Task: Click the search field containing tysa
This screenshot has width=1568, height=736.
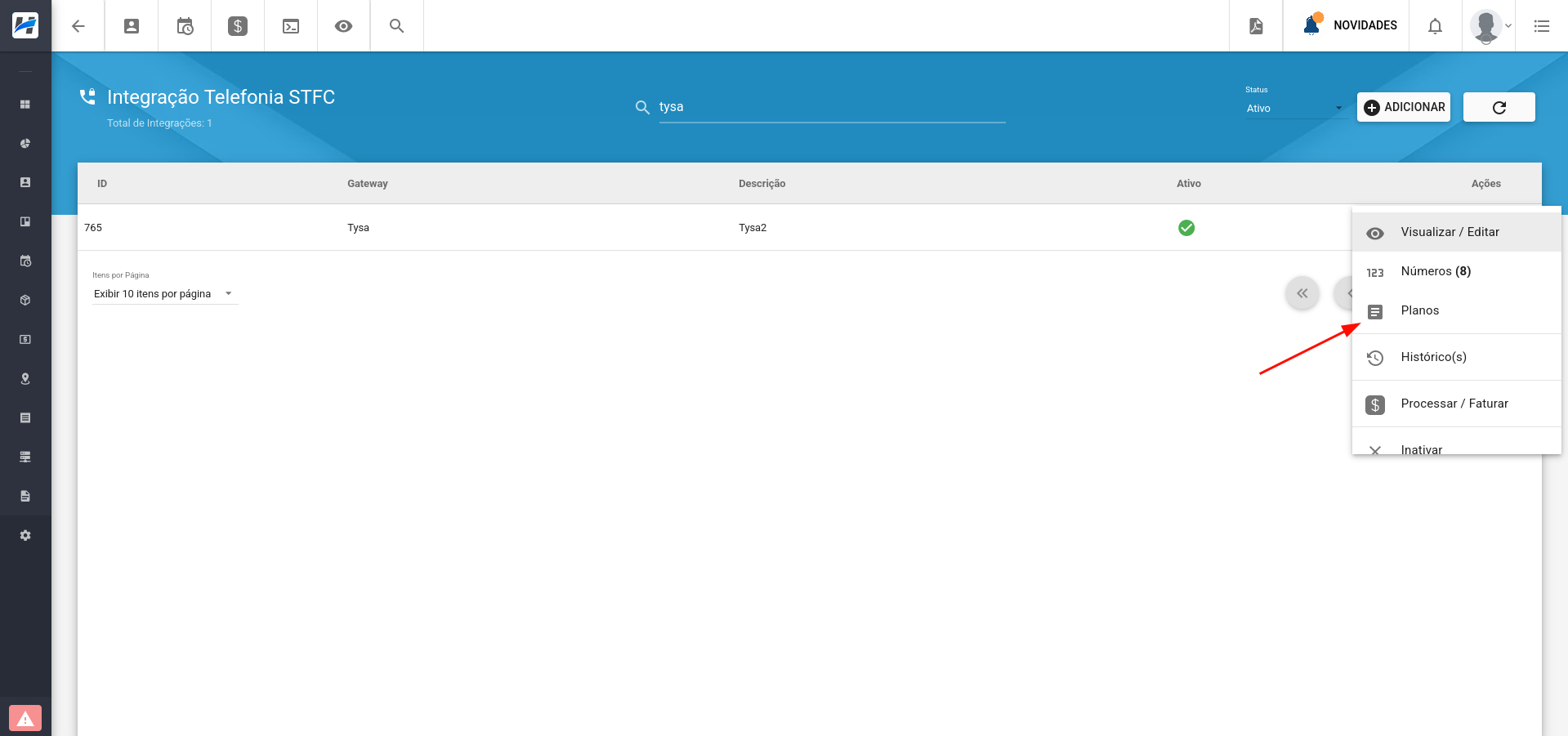Action: pyautogui.click(x=831, y=107)
